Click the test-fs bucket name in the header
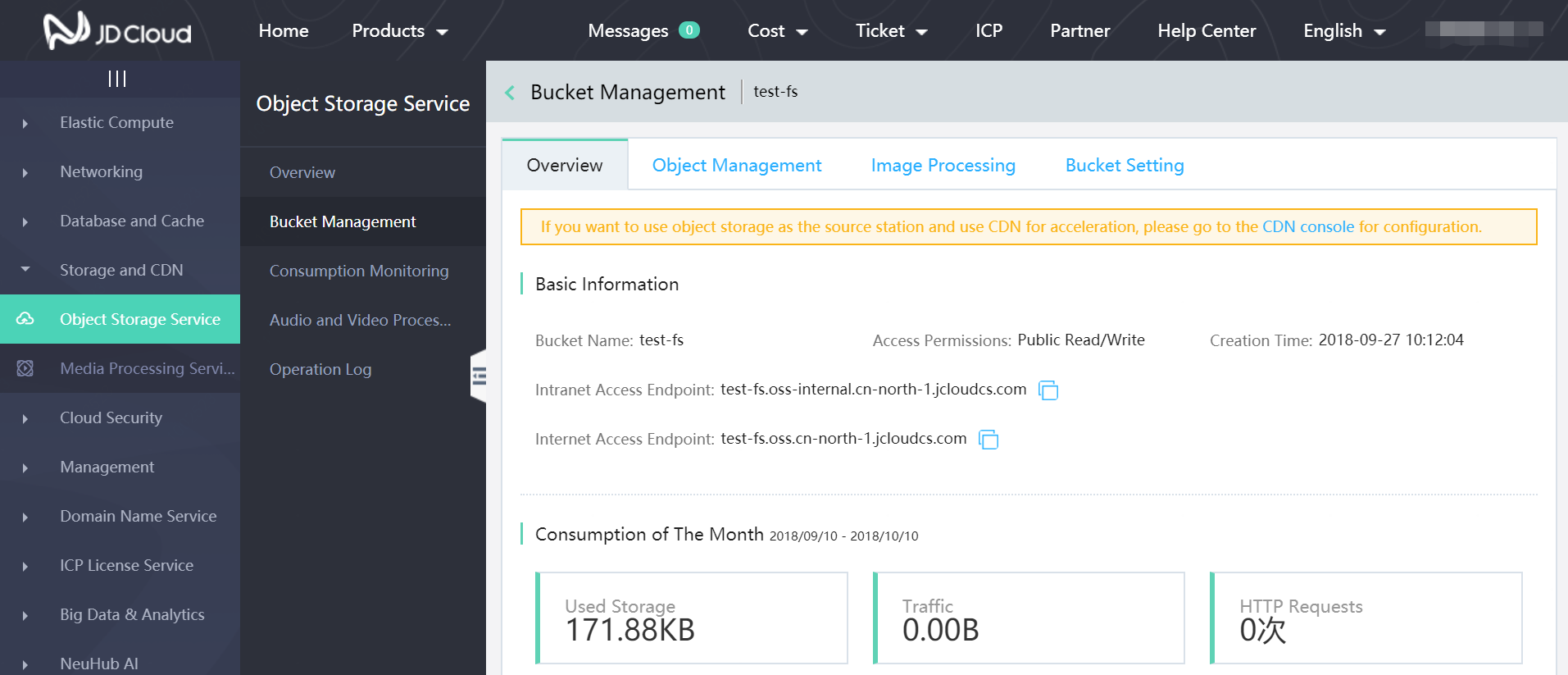1568x675 pixels. coord(775,92)
